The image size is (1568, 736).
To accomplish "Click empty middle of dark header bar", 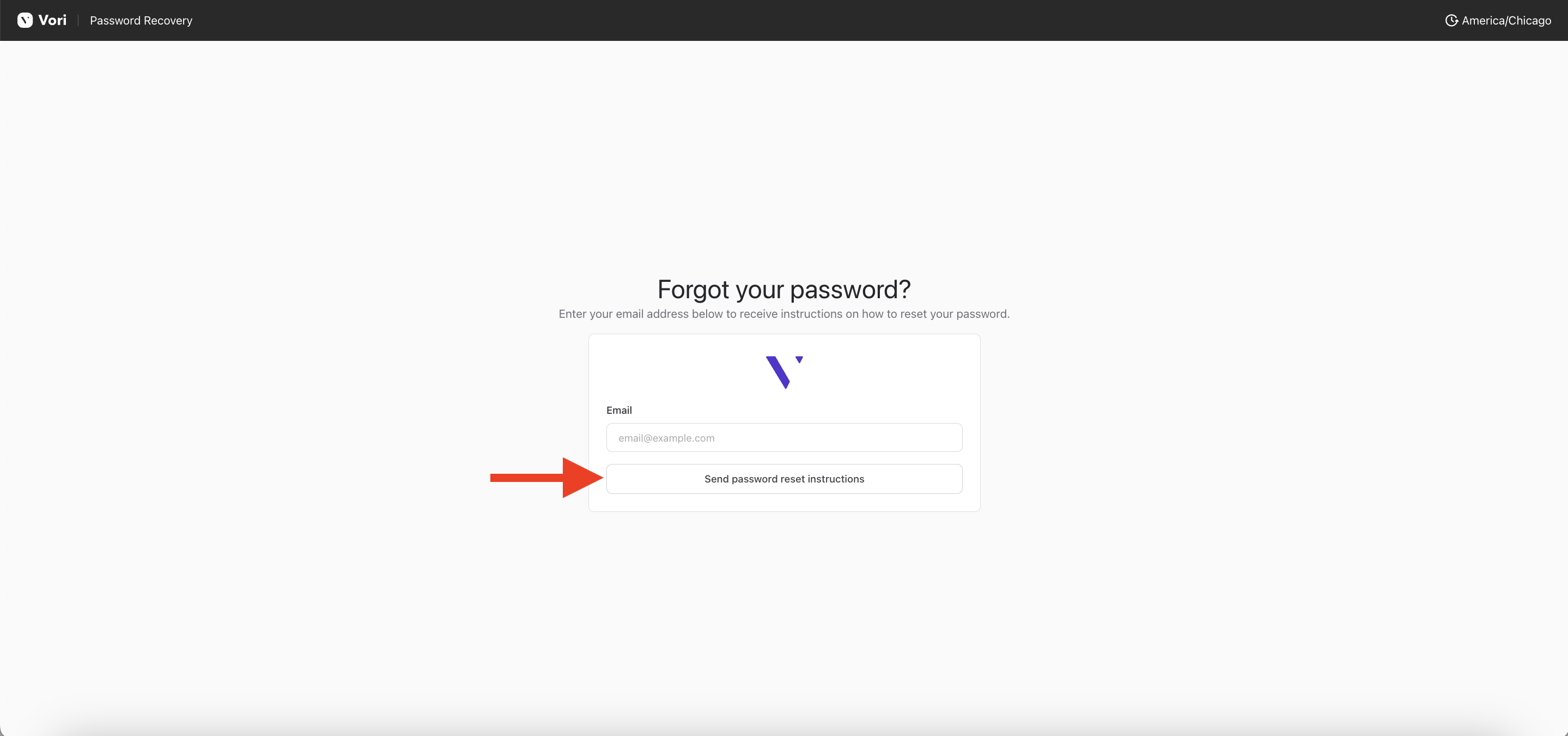I will 784,21.
